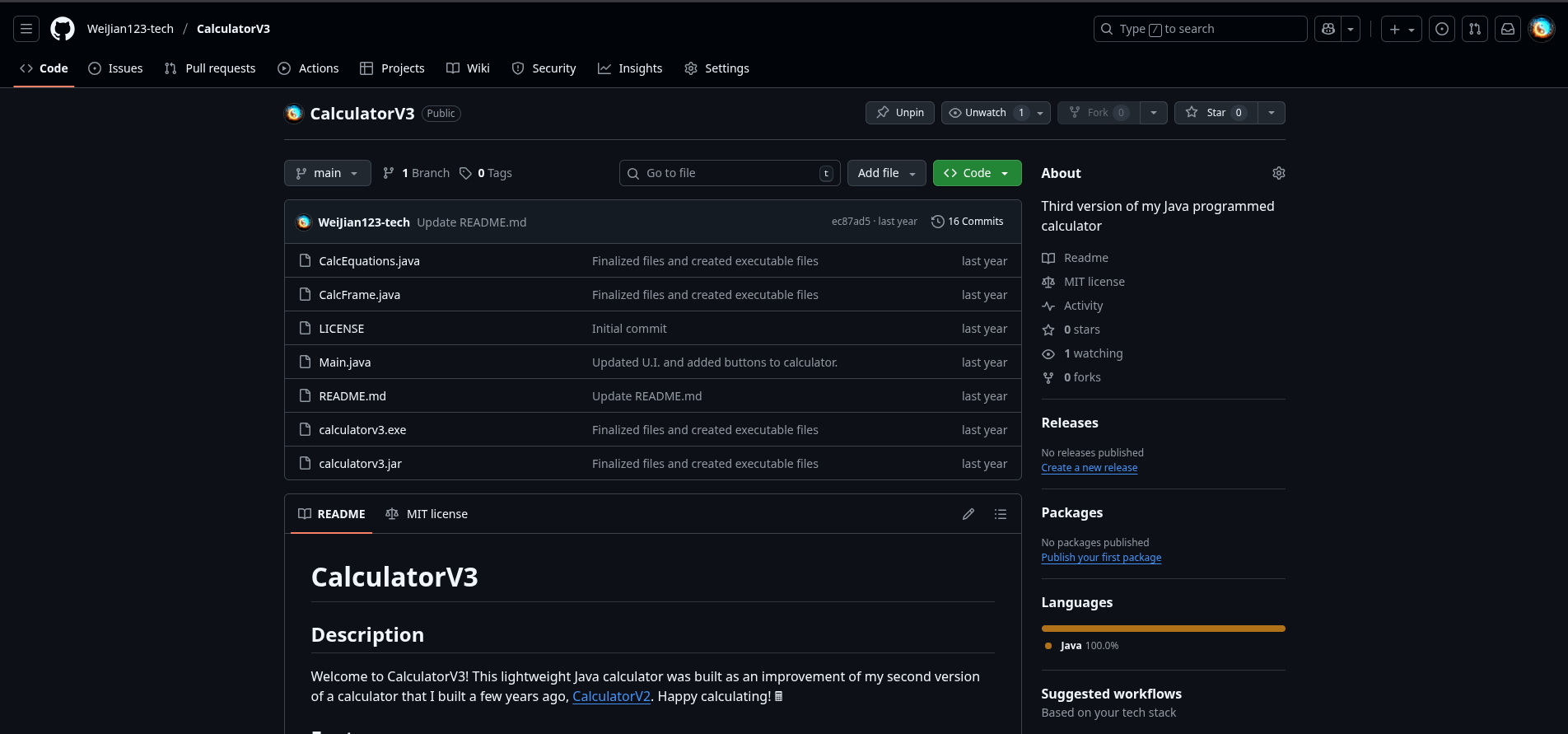Open Weijian123-tech owner breadcrumb link

coord(130,29)
